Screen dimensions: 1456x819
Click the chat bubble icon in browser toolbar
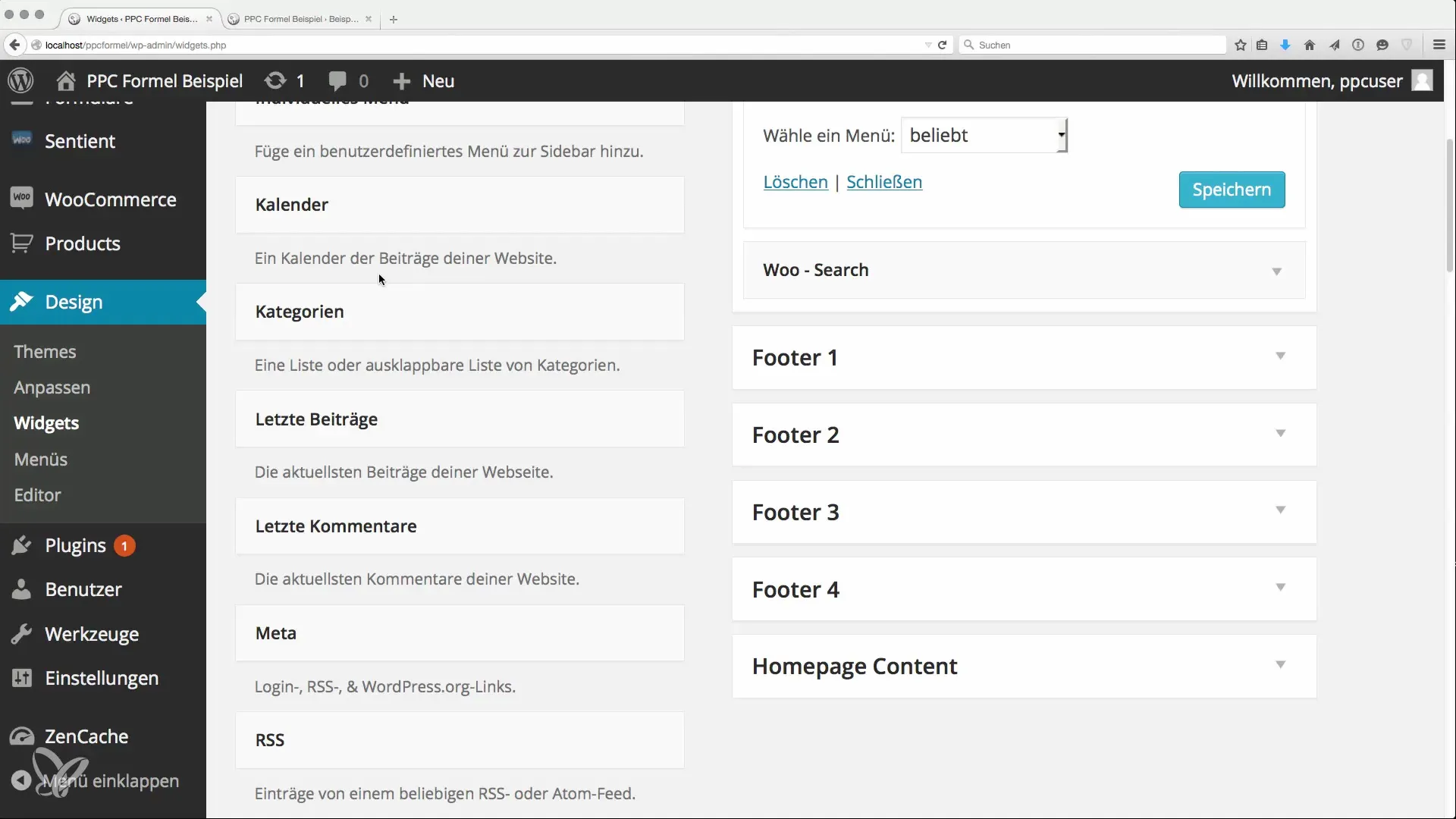click(1382, 45)
